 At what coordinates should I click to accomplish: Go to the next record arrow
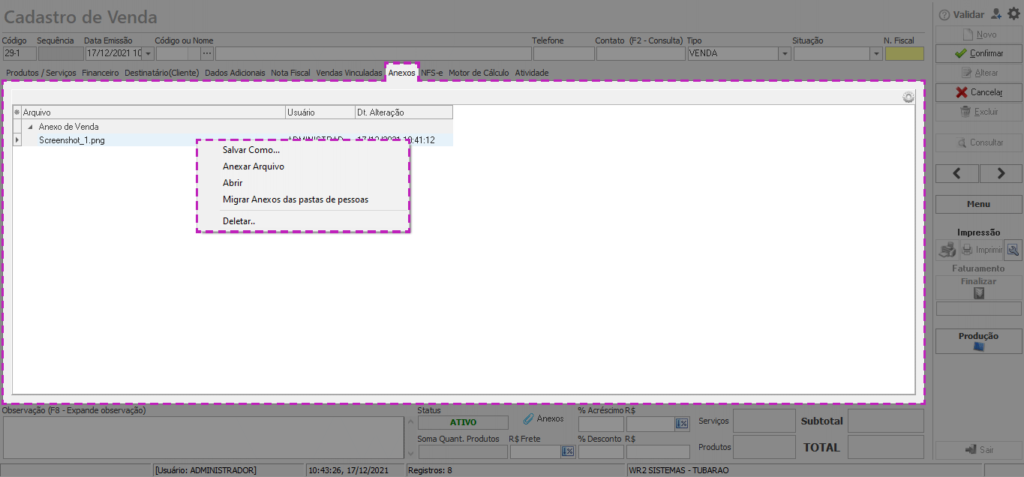coord(1001,173)
